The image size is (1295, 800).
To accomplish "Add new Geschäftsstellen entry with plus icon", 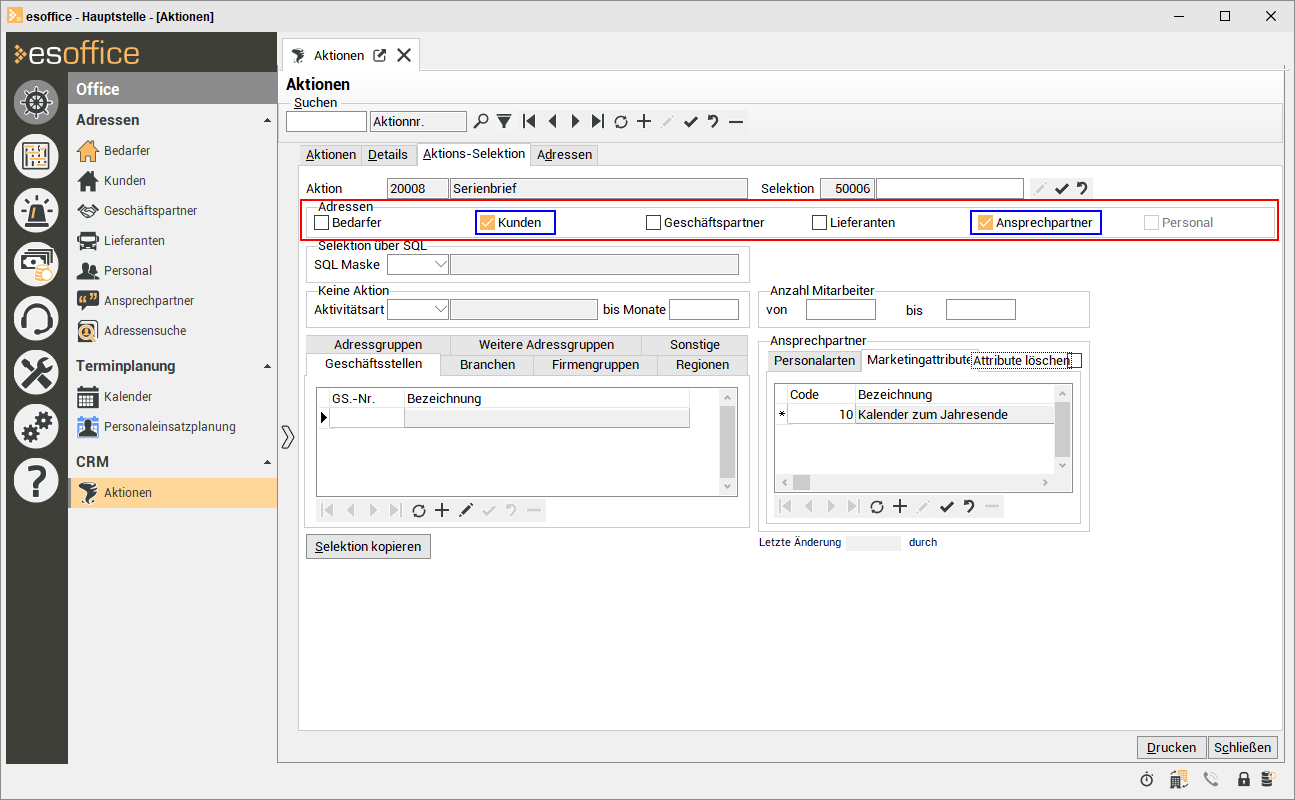I will (x=442, y=510).
